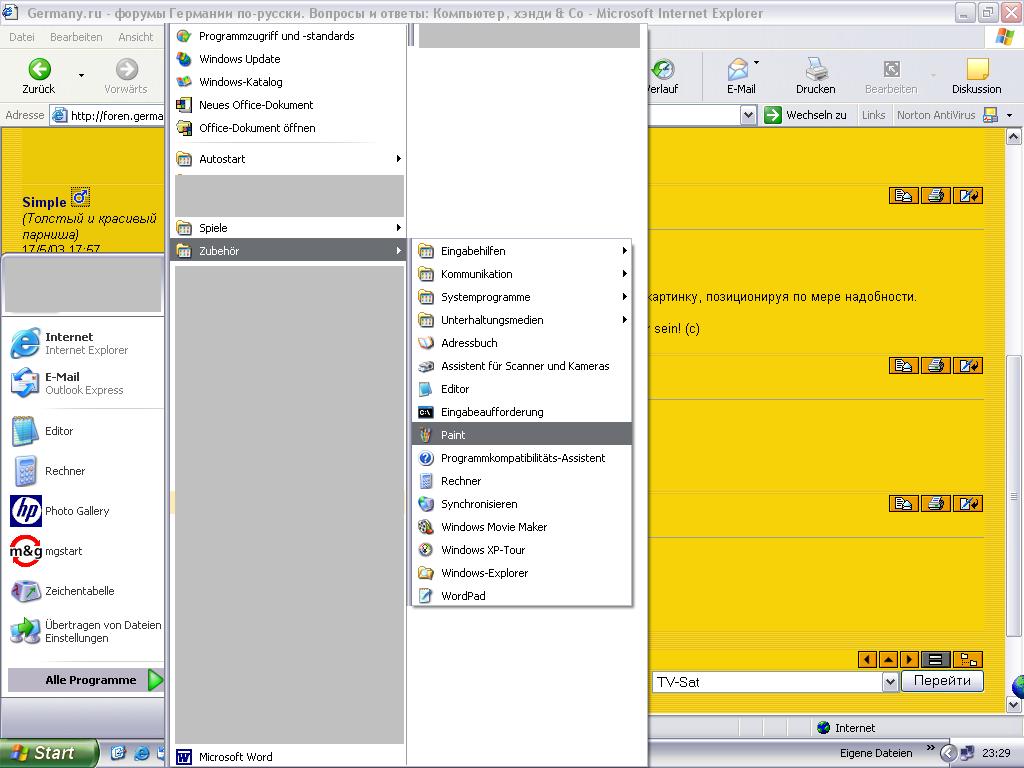Click the E-Mail toolbar icon
The height and width of the screenshot is (768, 1024).
pos(739,75)
